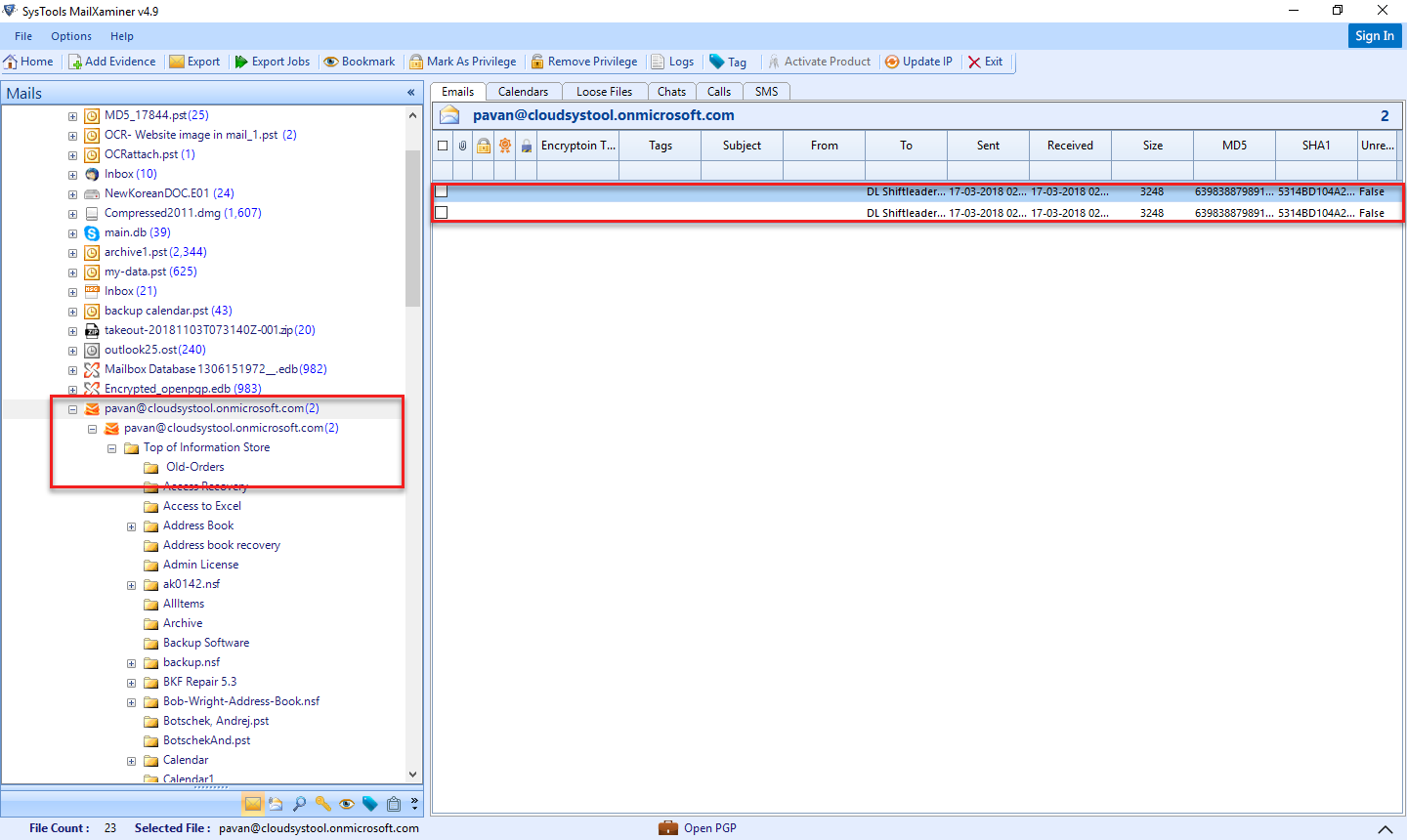Check the first email row checkbox
1407x840 pixels.
(442, 191)
